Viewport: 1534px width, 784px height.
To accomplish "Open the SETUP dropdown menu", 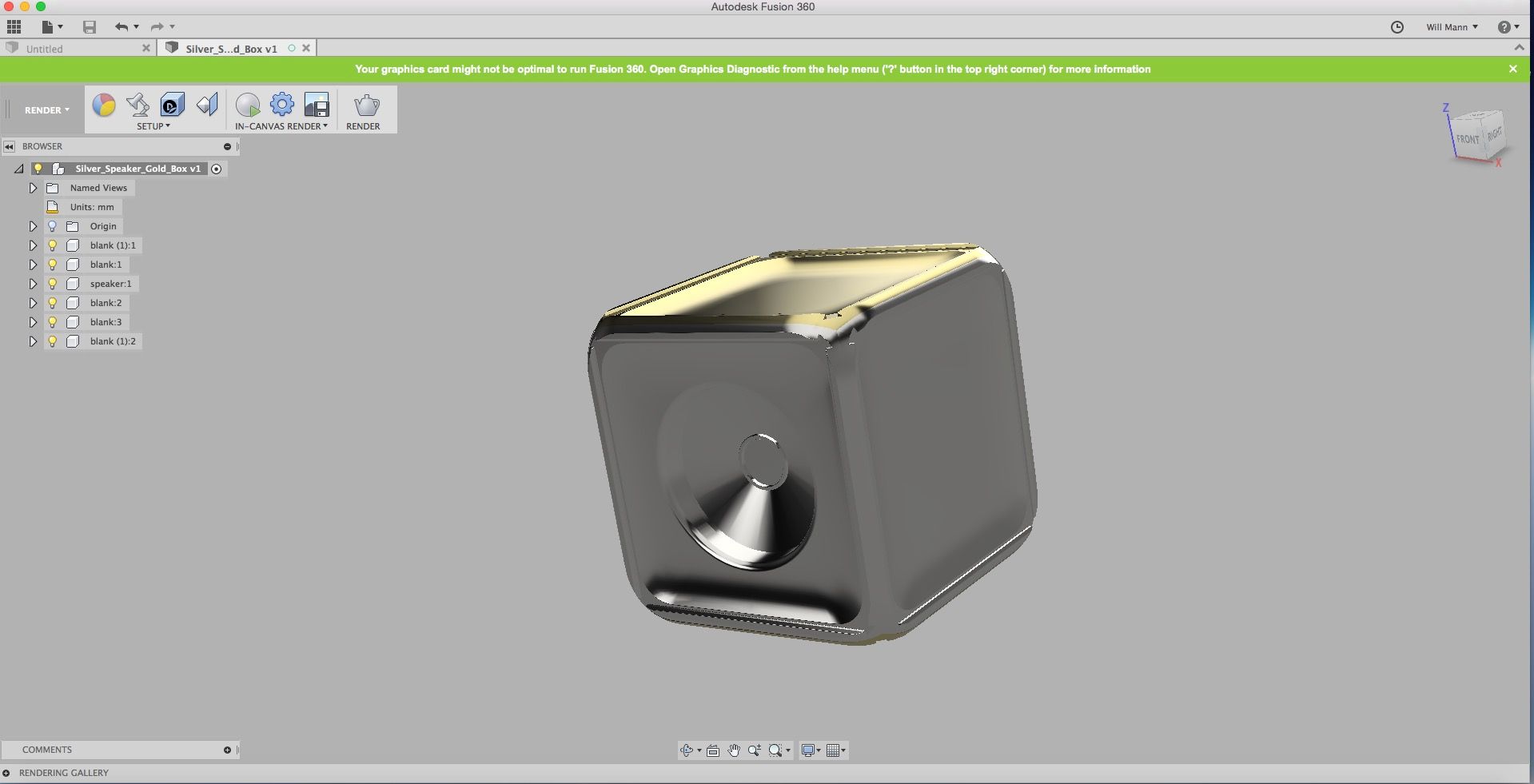I will pyautogui.click(x=154, y=126).
